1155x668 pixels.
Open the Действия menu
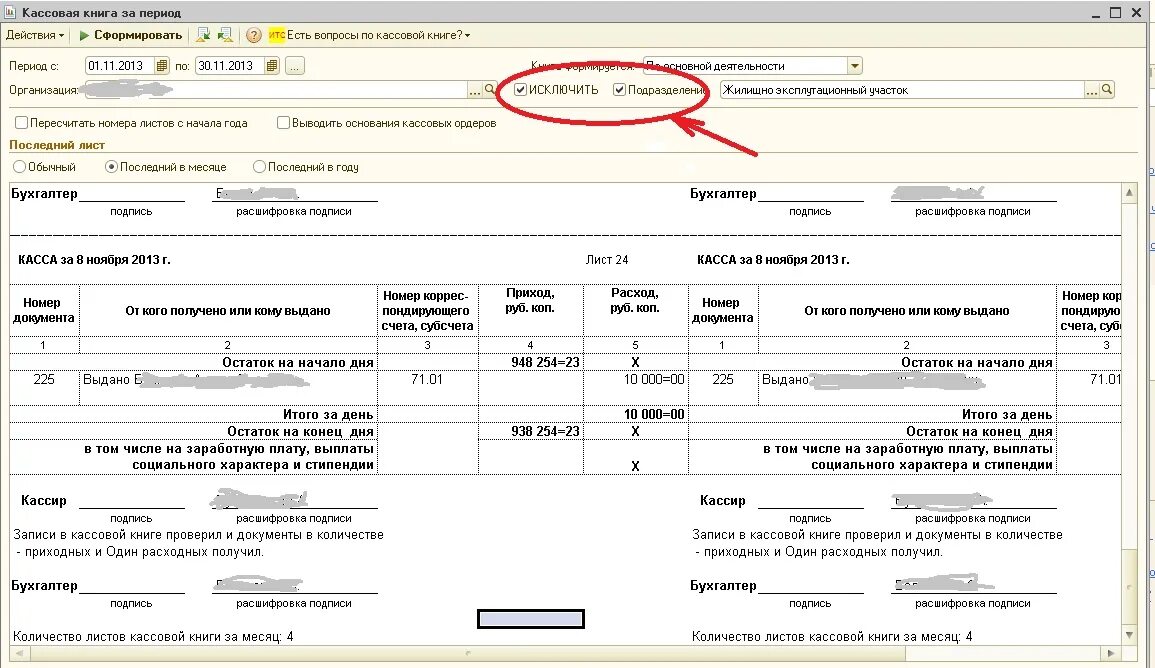point(35,35)
